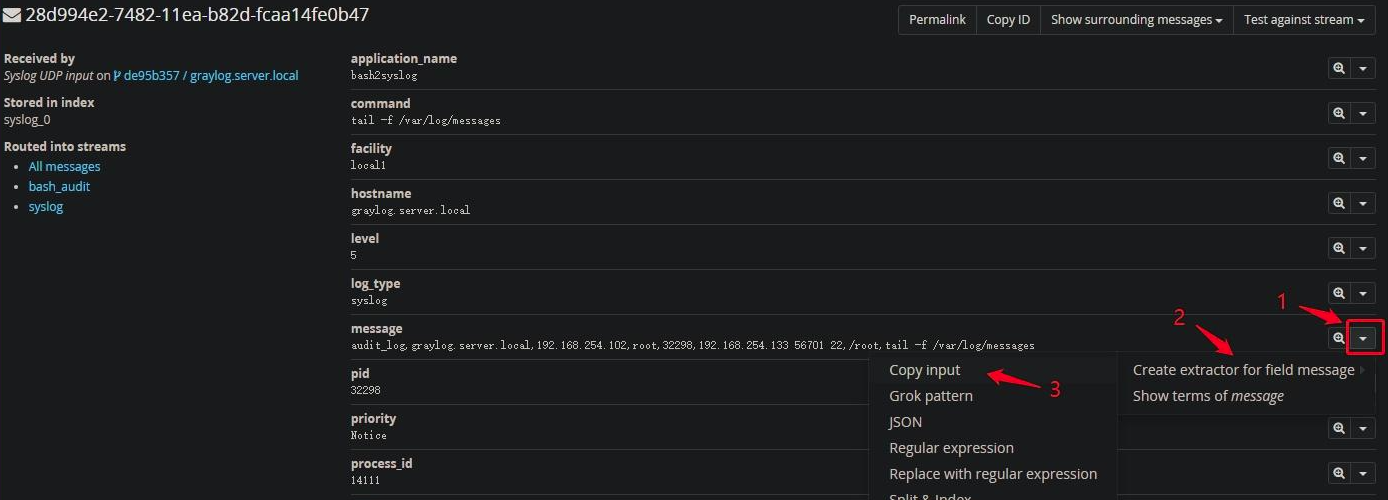This screenshot has width=1388, height=500.
Task: Open the graylog.server.local node link
Action: coord(244,75)
